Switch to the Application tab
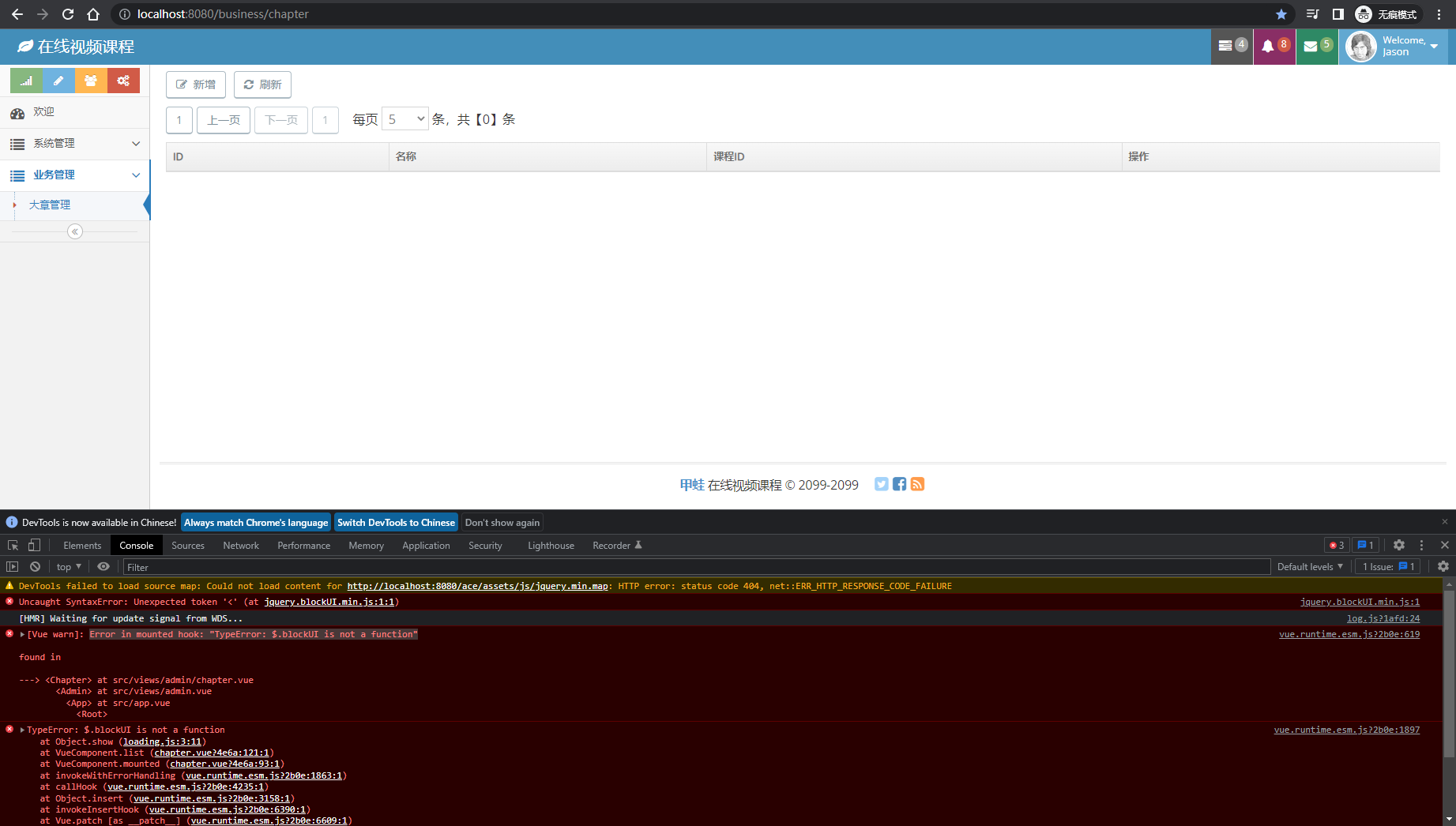 point(426,545)
